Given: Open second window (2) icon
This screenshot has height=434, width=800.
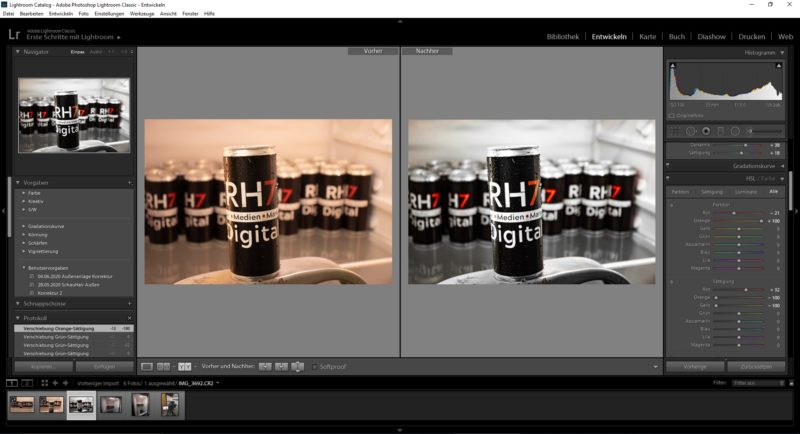Looking at the screenshot, I should tap(28, 383).
